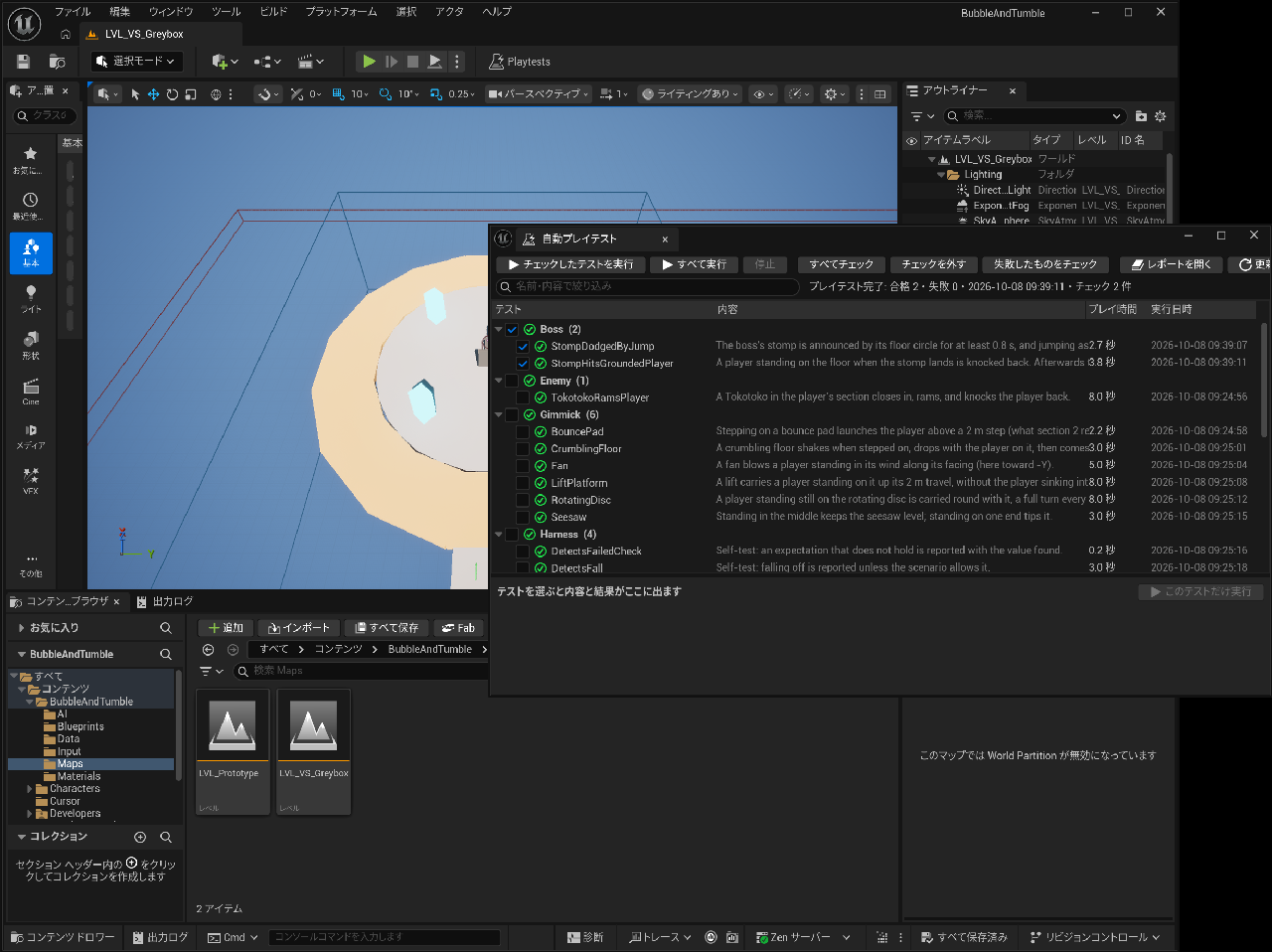Open the ビルド menu
Viewport: 1272px width, 952px height.
pos(273,12)
